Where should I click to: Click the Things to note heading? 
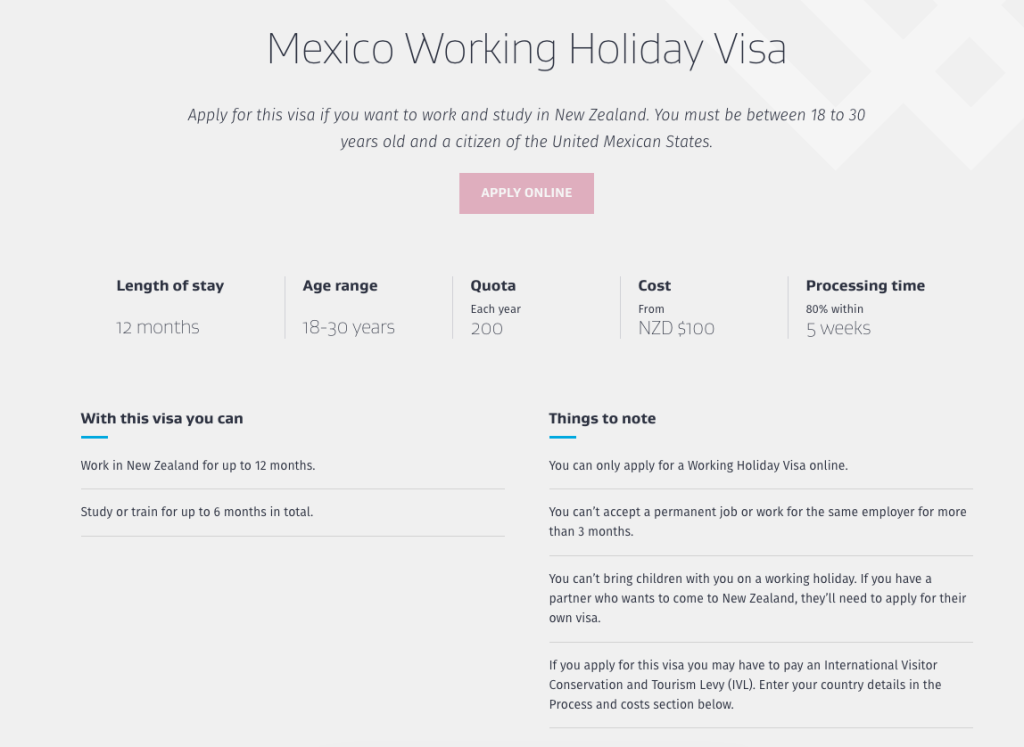[x=602, y=418]
